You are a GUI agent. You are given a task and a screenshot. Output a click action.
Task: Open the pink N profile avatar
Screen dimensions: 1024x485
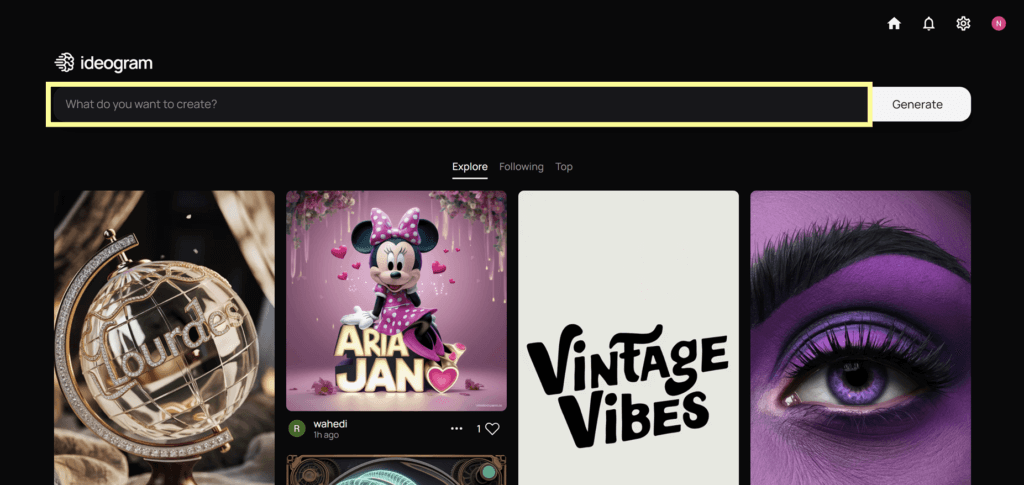[999, 23]
